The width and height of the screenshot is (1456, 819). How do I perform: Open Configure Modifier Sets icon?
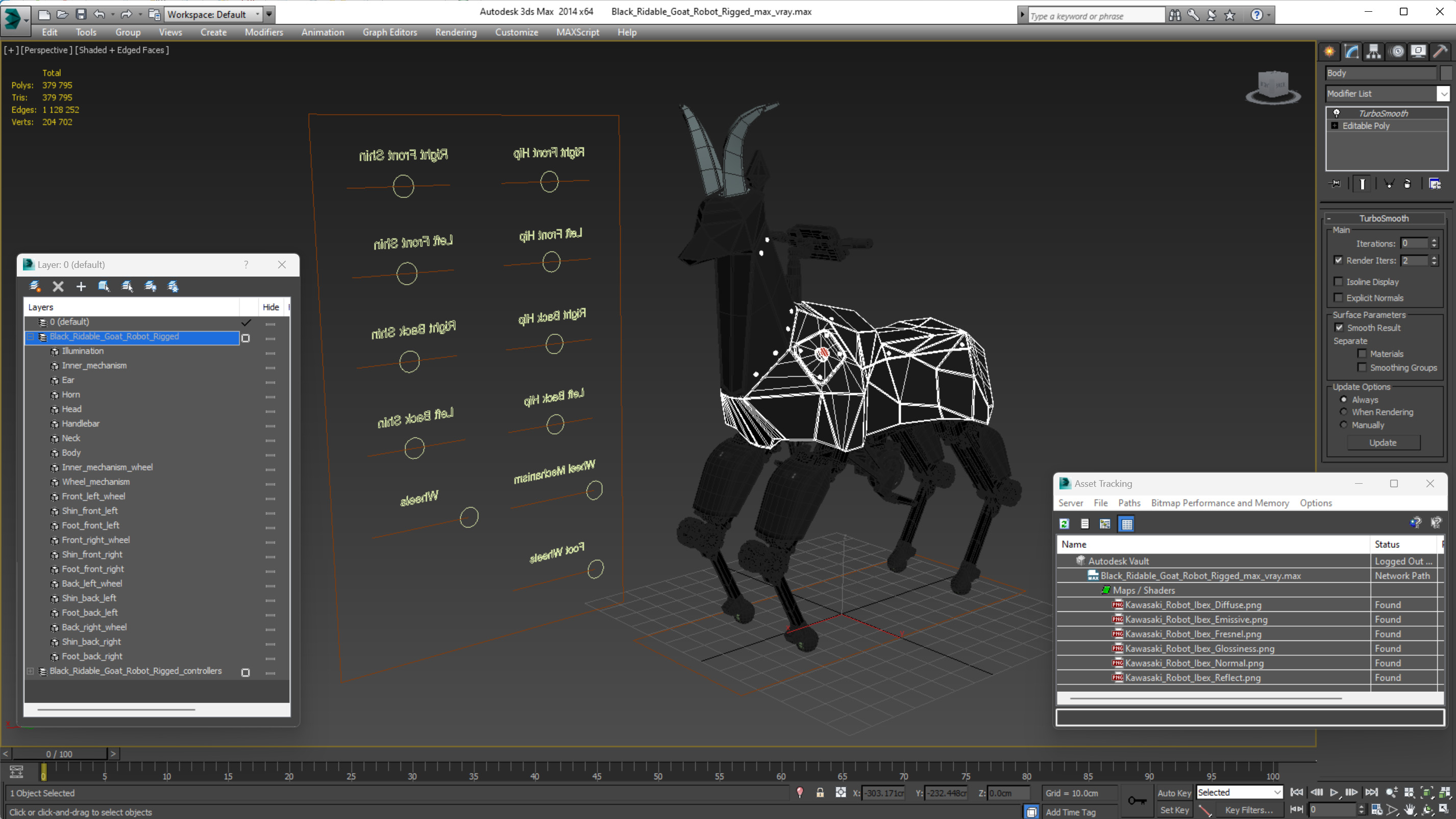click(x=1435, y=184)
